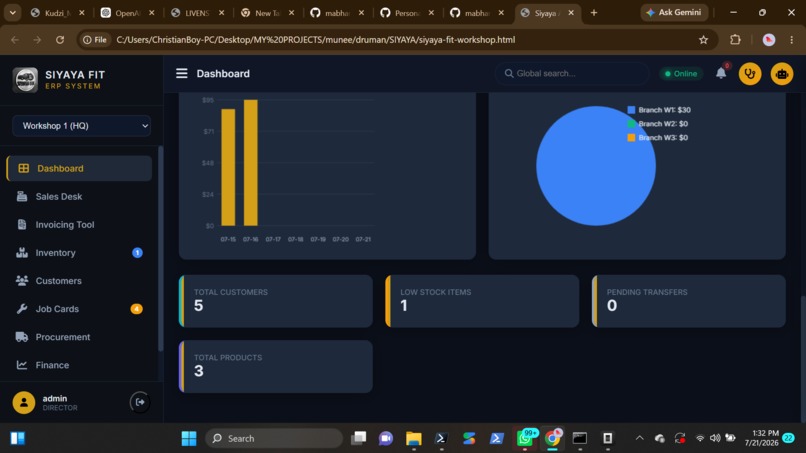Click the 07-15 bar in chart
The height and width of the screenshot is (453, 806).
(x=228, y=167)
